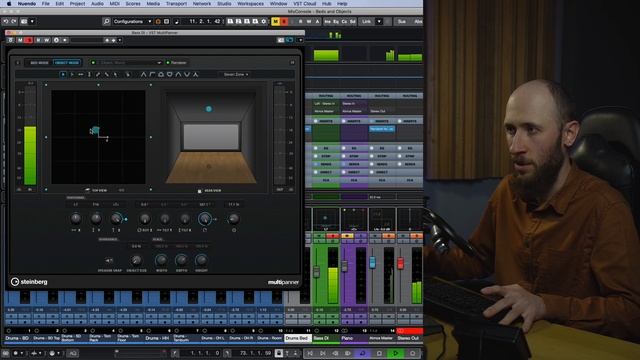The image size is (640, 360).
Task: Click the Eq rack toolbar button
Action: point(336,21)
